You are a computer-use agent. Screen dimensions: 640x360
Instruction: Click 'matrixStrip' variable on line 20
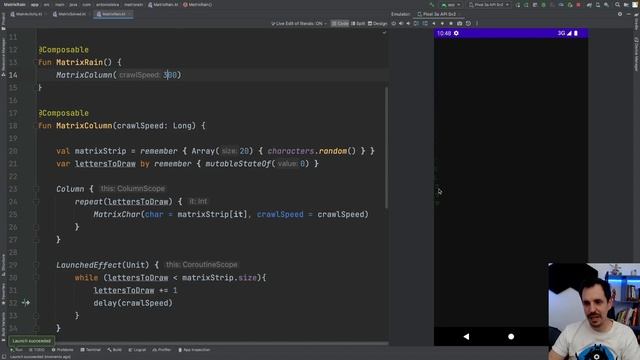coord(100,151)
